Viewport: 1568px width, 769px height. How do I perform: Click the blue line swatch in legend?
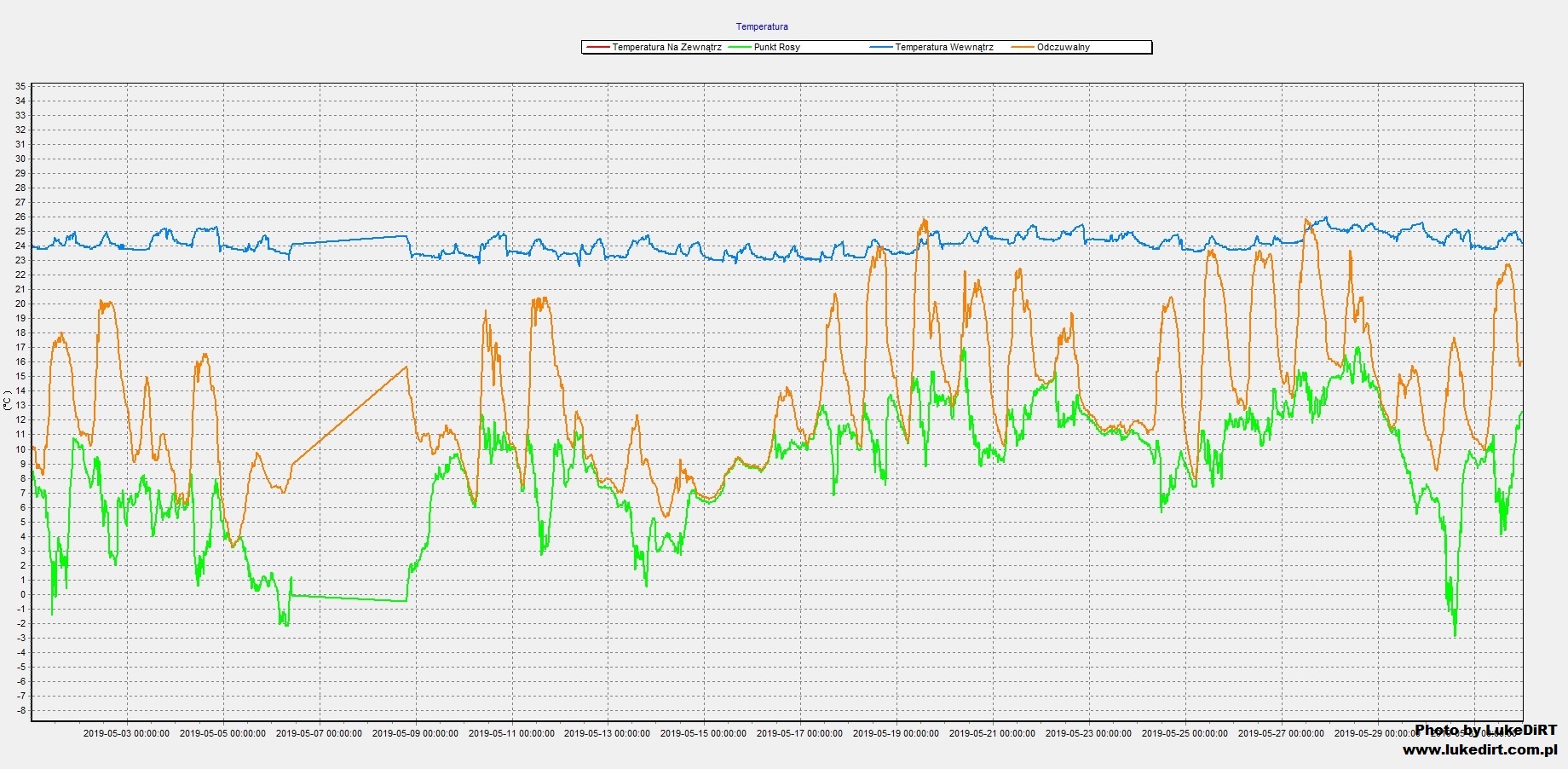tap(880, 48)
